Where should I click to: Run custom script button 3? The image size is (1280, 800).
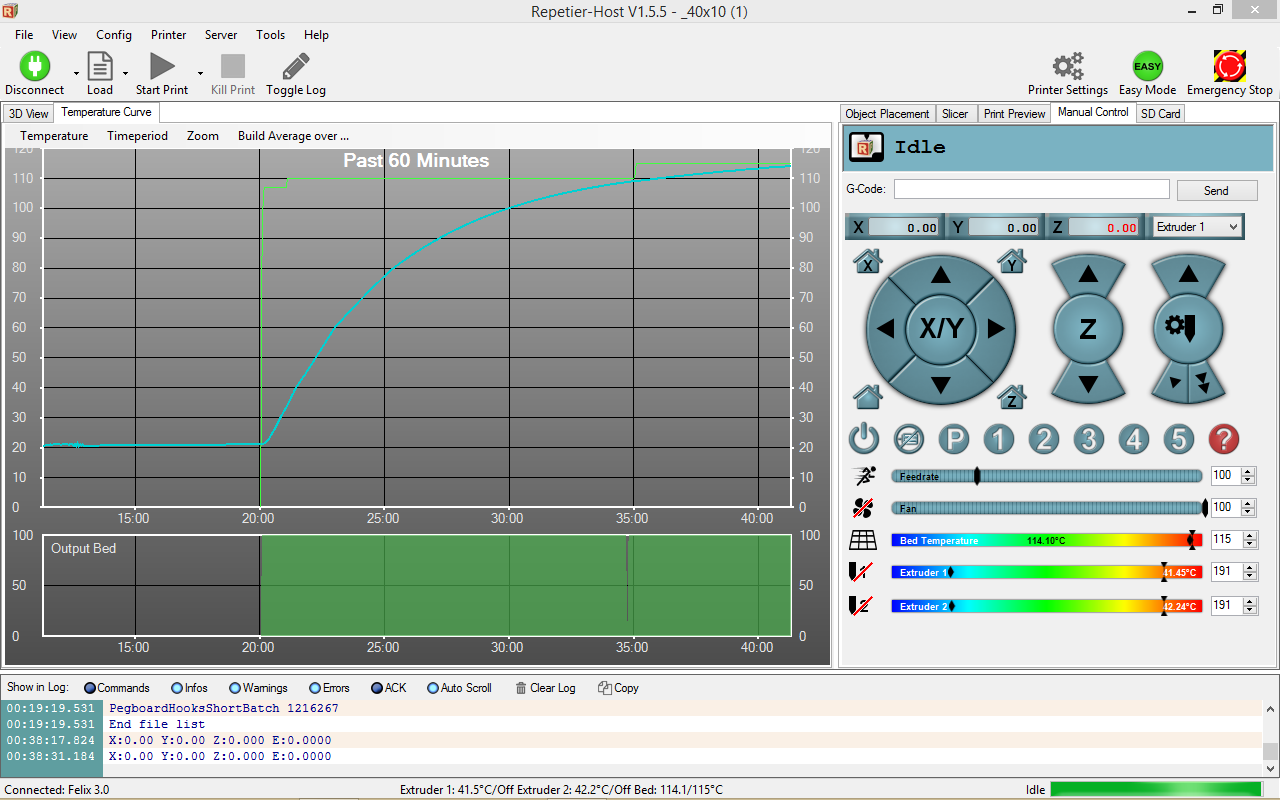click(1089, 438)
